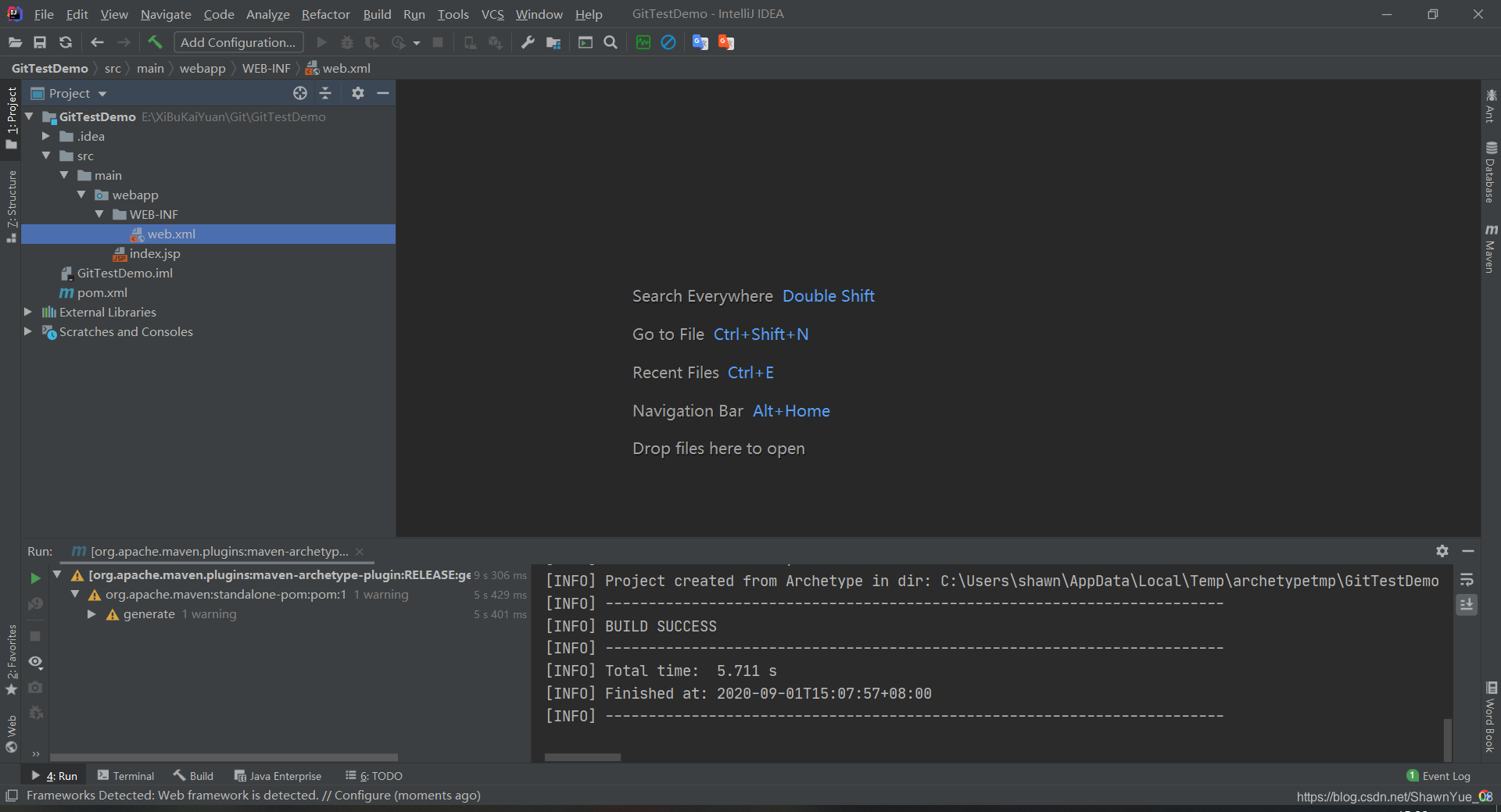
Task: Toggle the eye icon in Run panel
Action: pyautogui.click(x=35, y=662)
